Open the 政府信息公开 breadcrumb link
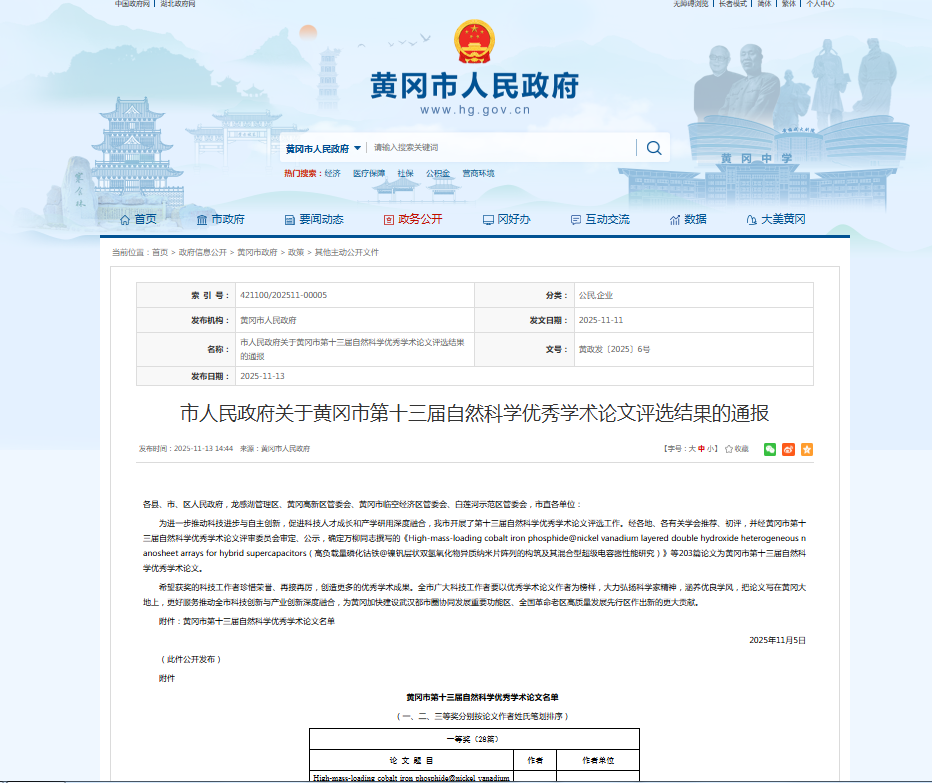The width and height of the screenshot is (932, 783). (x=202, y=253)
